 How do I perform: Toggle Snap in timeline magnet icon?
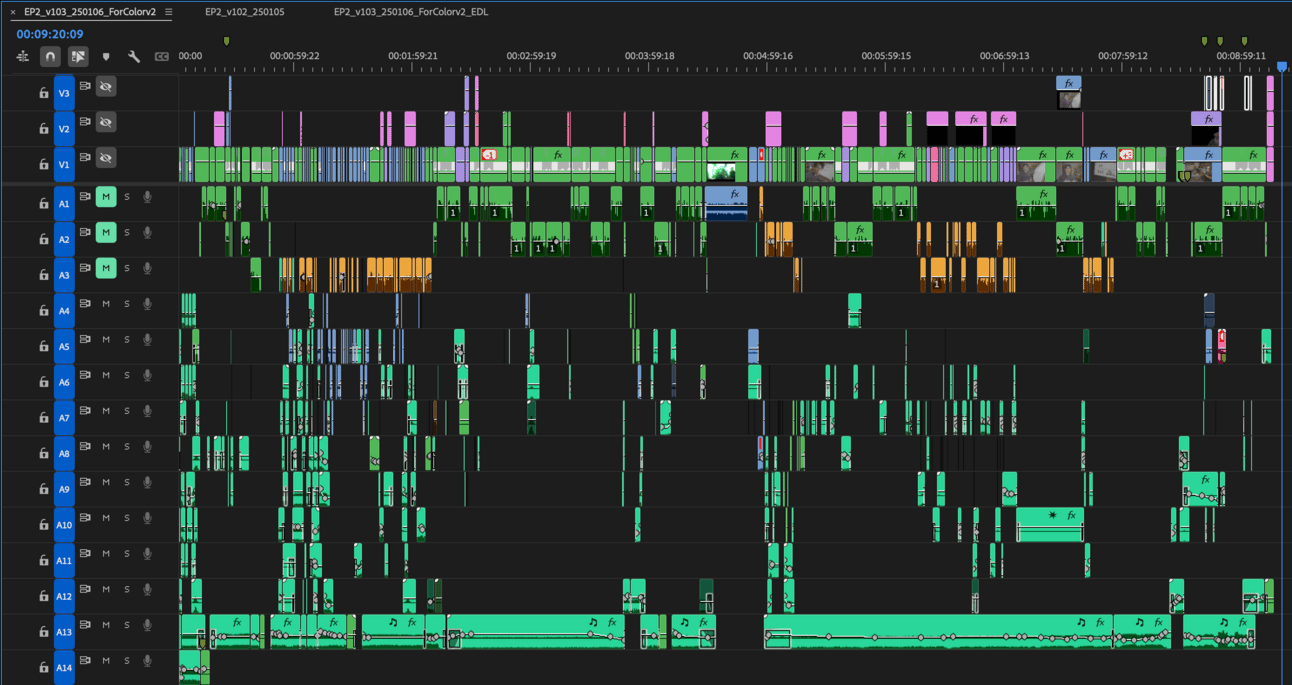50,57
